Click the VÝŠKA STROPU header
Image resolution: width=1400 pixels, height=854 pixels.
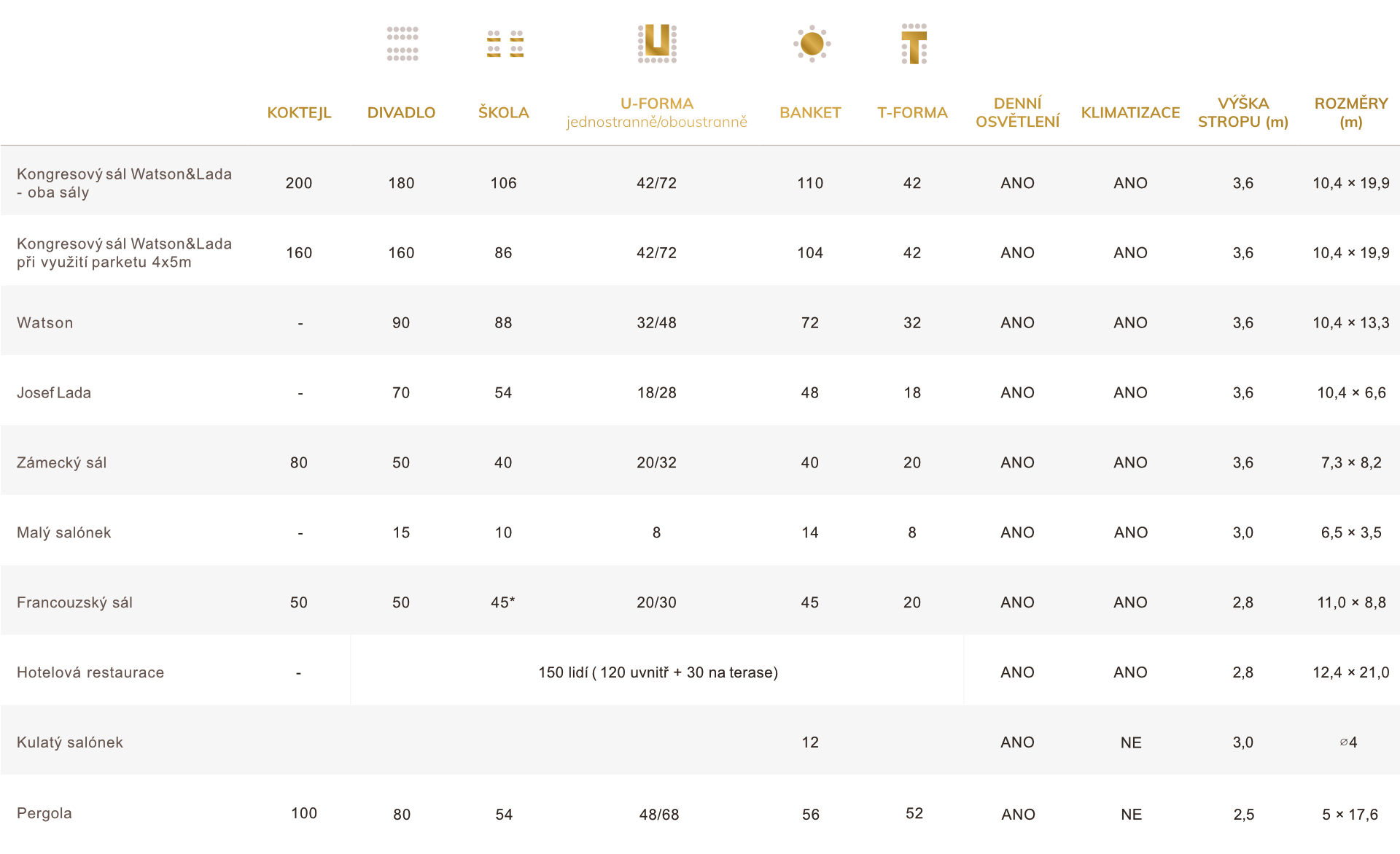tap(1242, 113)
